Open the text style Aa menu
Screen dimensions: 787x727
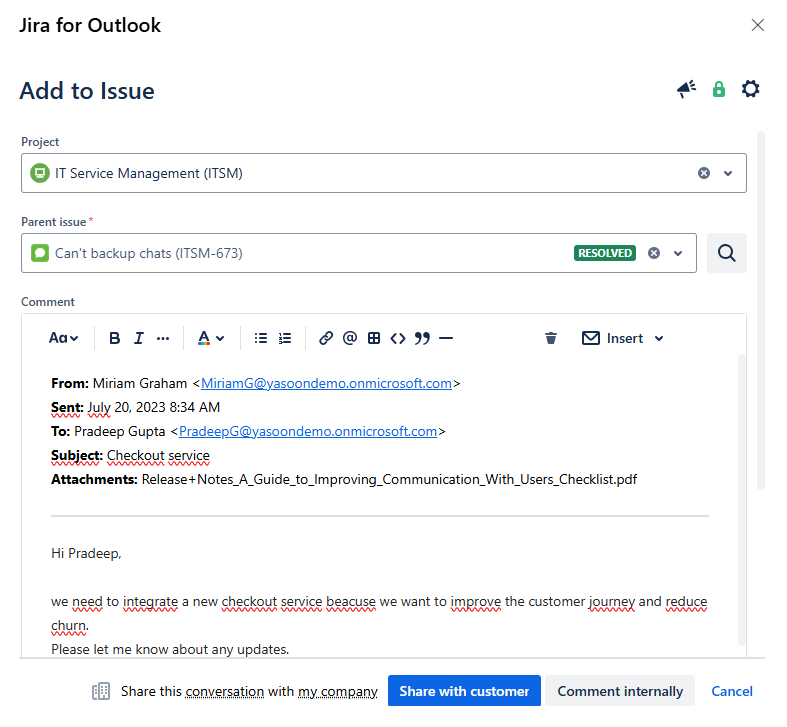(64, 338)
